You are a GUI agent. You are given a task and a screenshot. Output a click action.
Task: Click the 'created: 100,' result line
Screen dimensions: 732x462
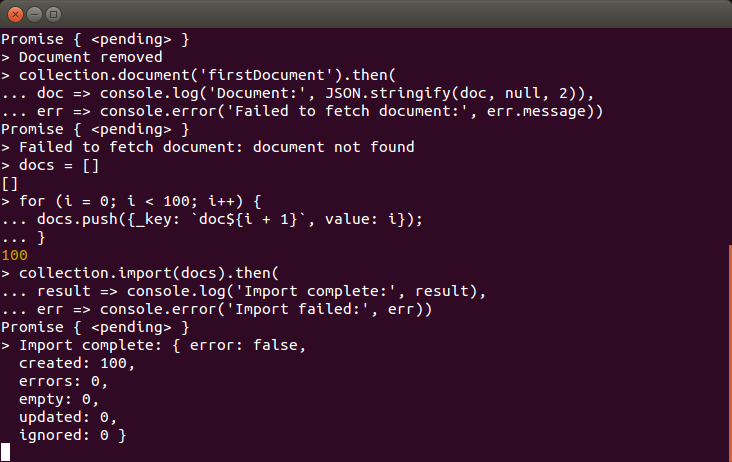[77, 364]
